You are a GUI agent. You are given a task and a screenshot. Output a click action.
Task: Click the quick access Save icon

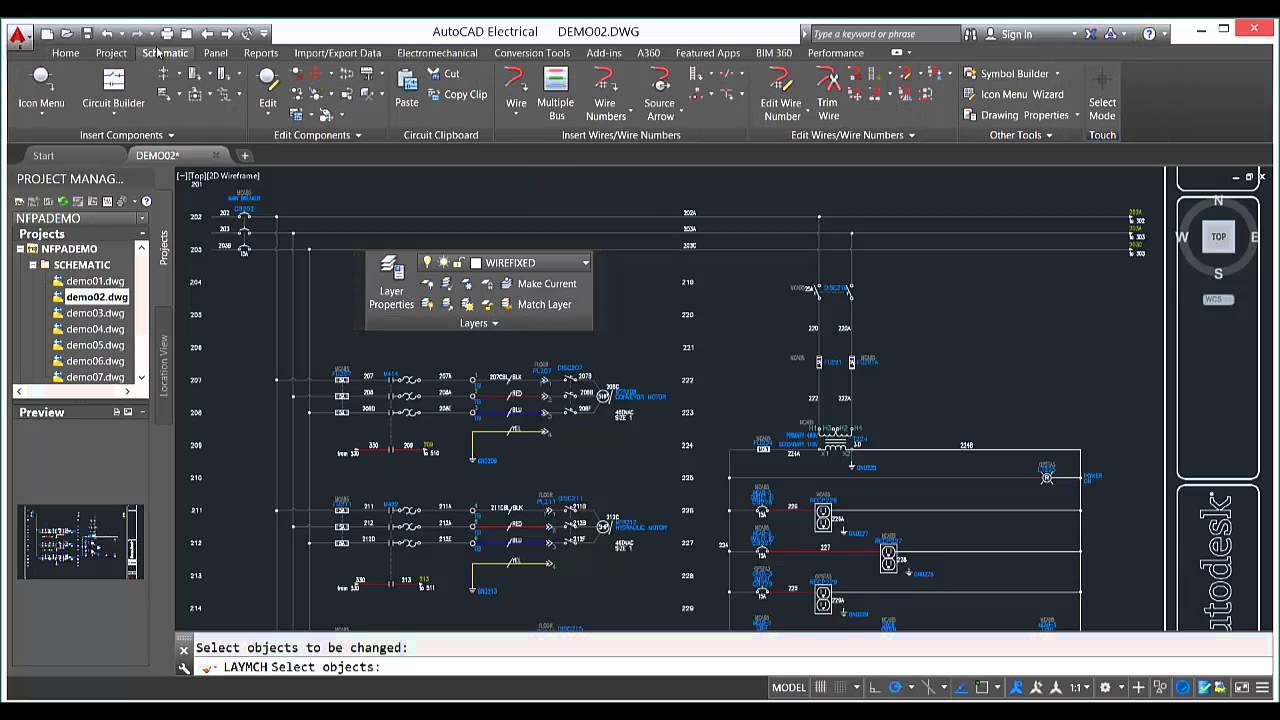87,33
